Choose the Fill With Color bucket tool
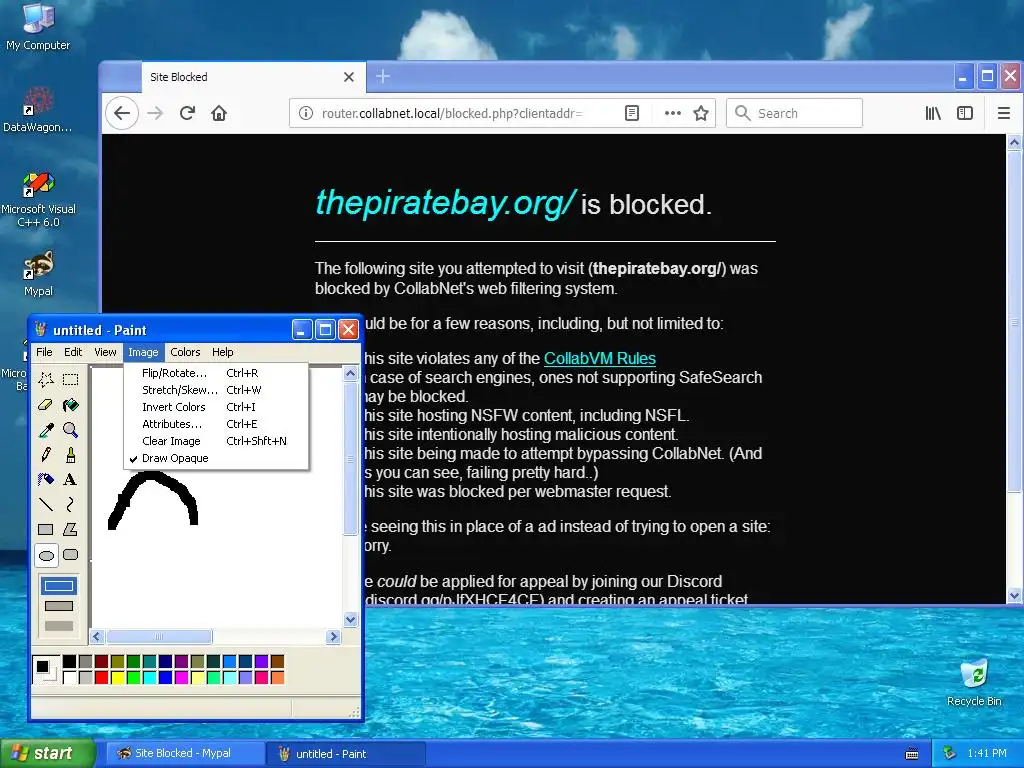Image resolution: width=1024 pixels, height=768 pixels. click(71, 405)
